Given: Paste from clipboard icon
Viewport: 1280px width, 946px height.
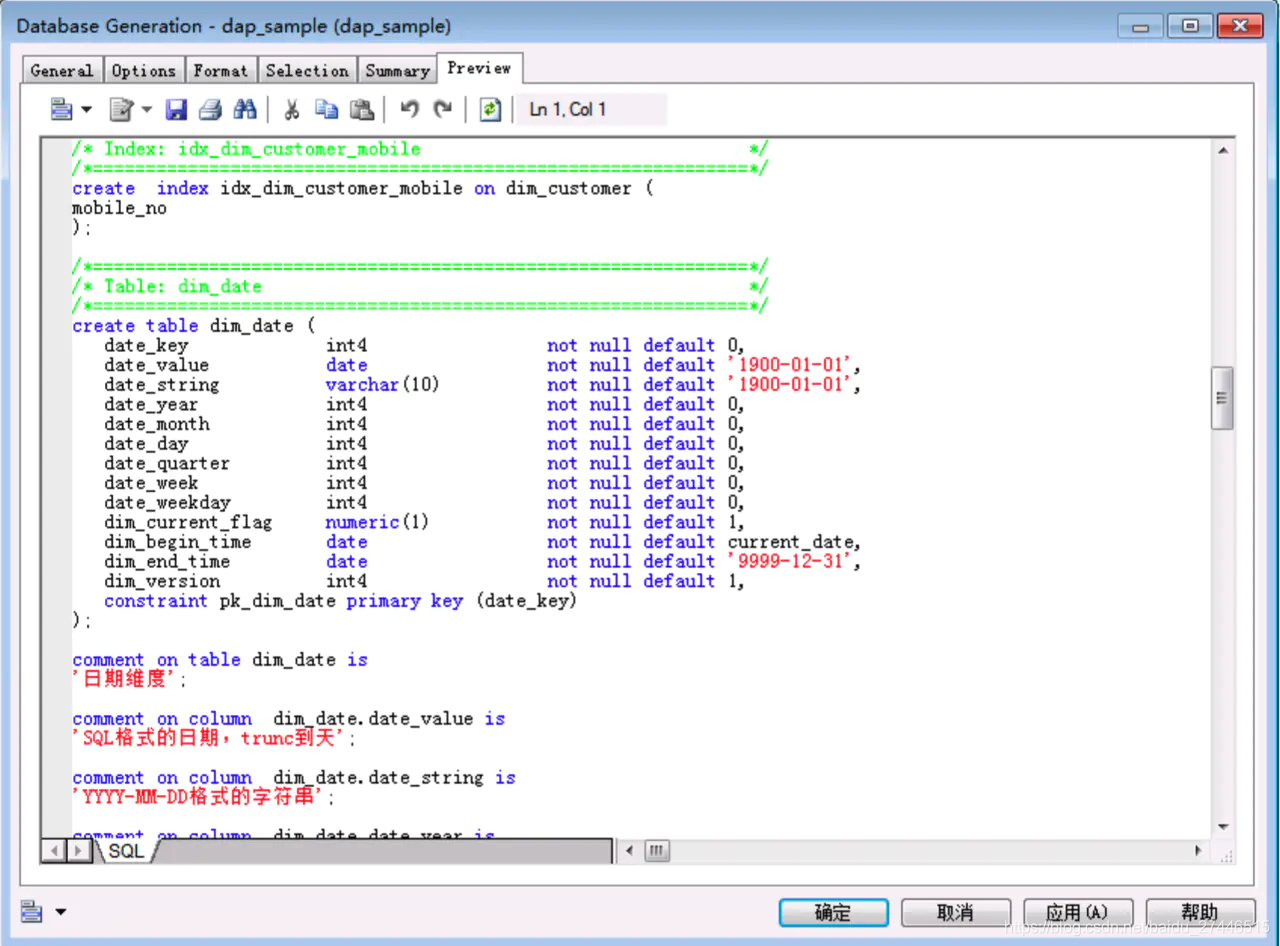Looking at the screenshot, I should coord(362,109).
